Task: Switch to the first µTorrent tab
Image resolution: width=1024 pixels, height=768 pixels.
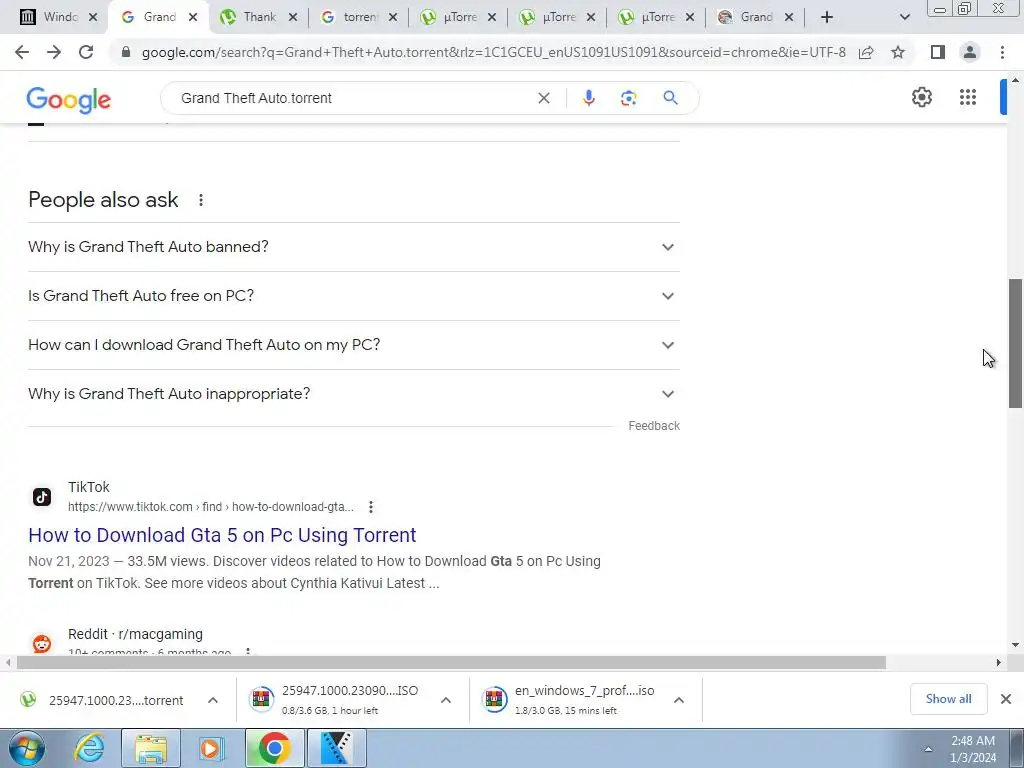Action: (x=458, y=17)
